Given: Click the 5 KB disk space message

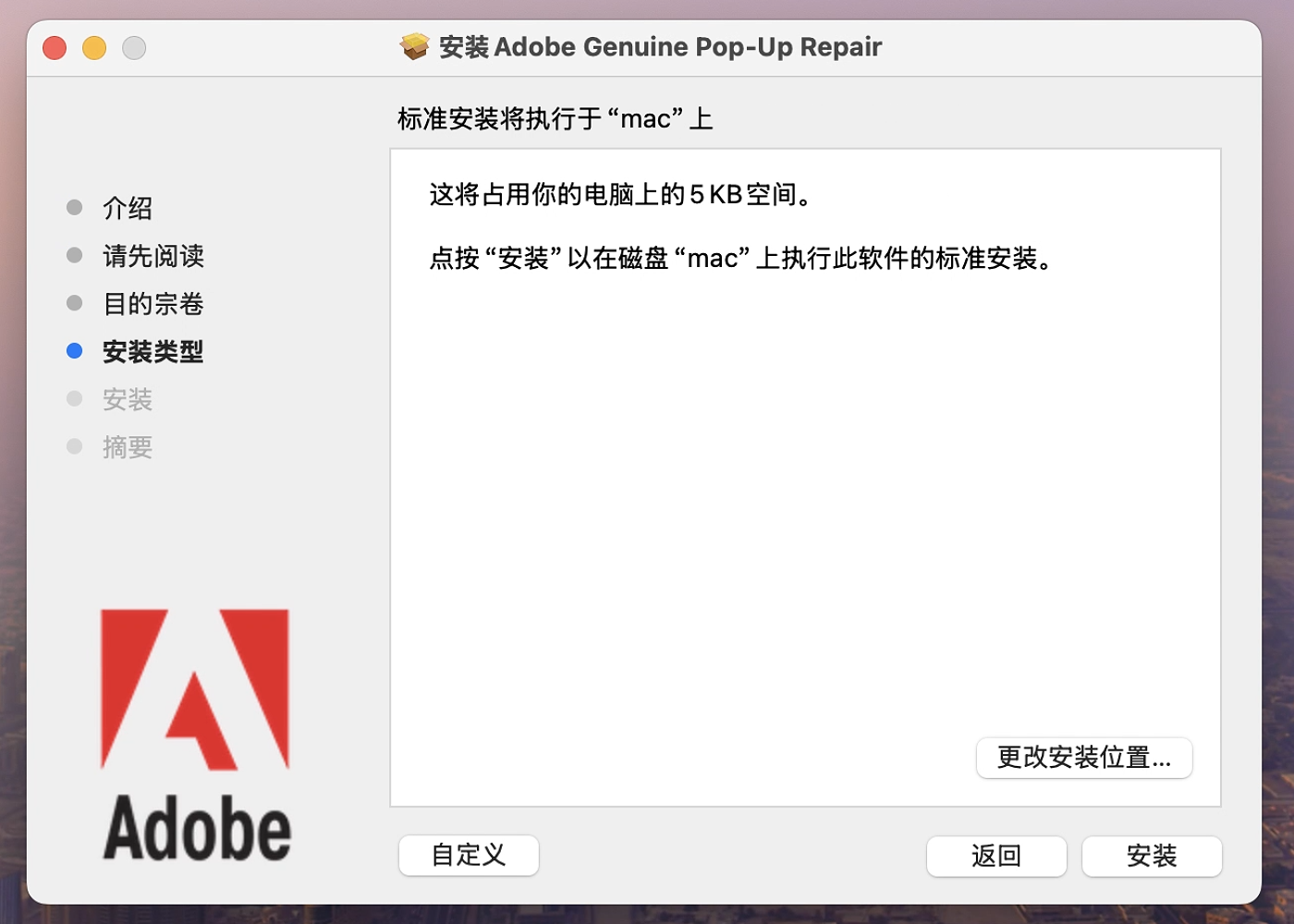Looking at the screenshot, I should (x=620, y=195).
